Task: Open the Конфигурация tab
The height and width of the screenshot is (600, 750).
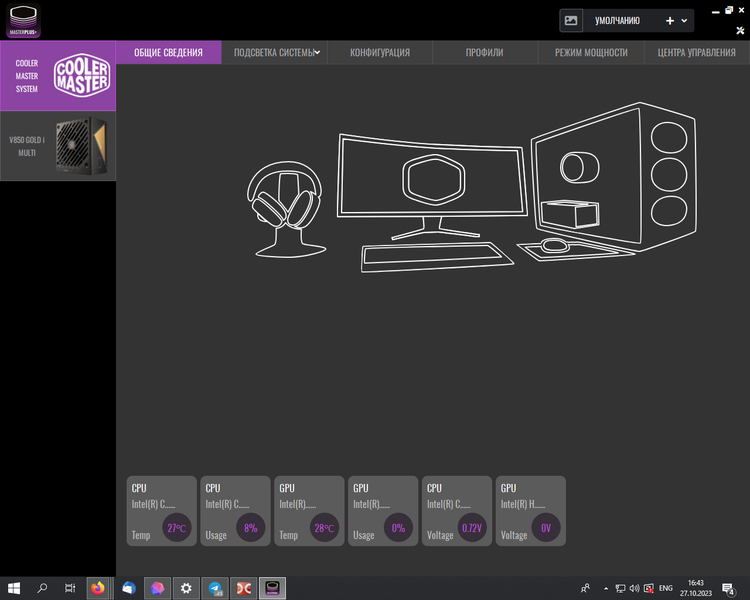Action: coord(380,52)
